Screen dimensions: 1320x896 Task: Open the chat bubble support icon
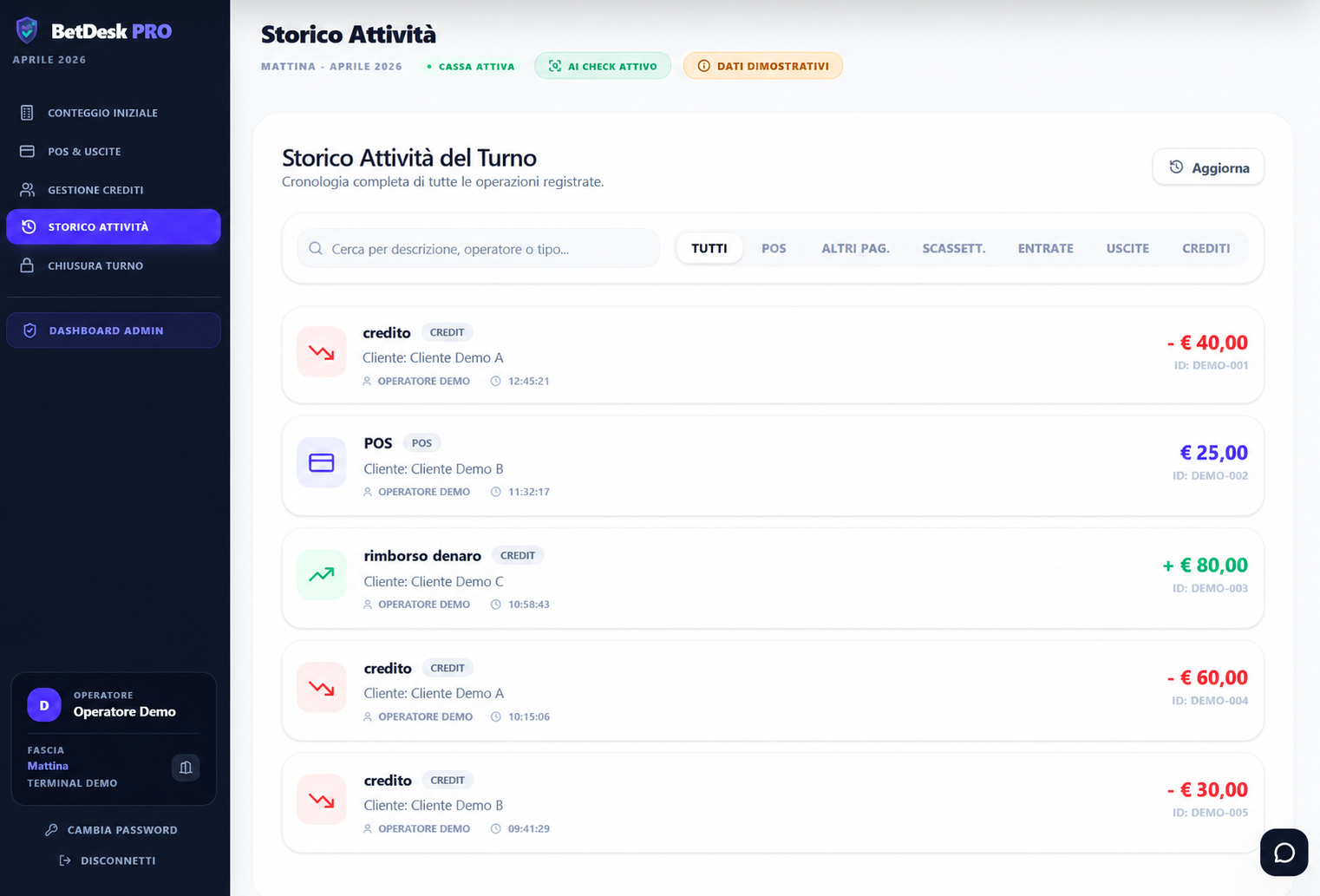tap(1284, 853)
